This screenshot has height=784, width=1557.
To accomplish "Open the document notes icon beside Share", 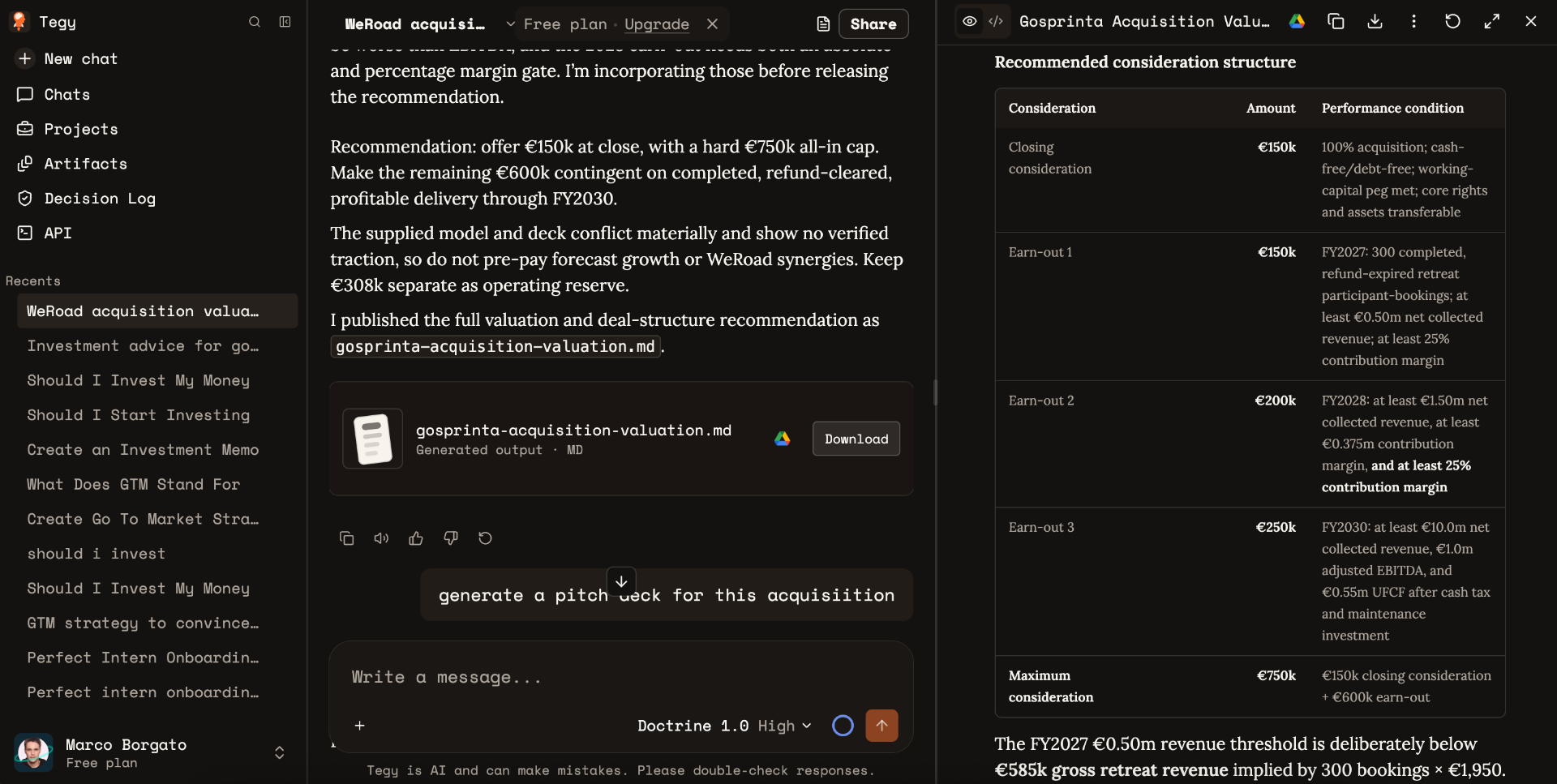I will (x=823, y=24).
